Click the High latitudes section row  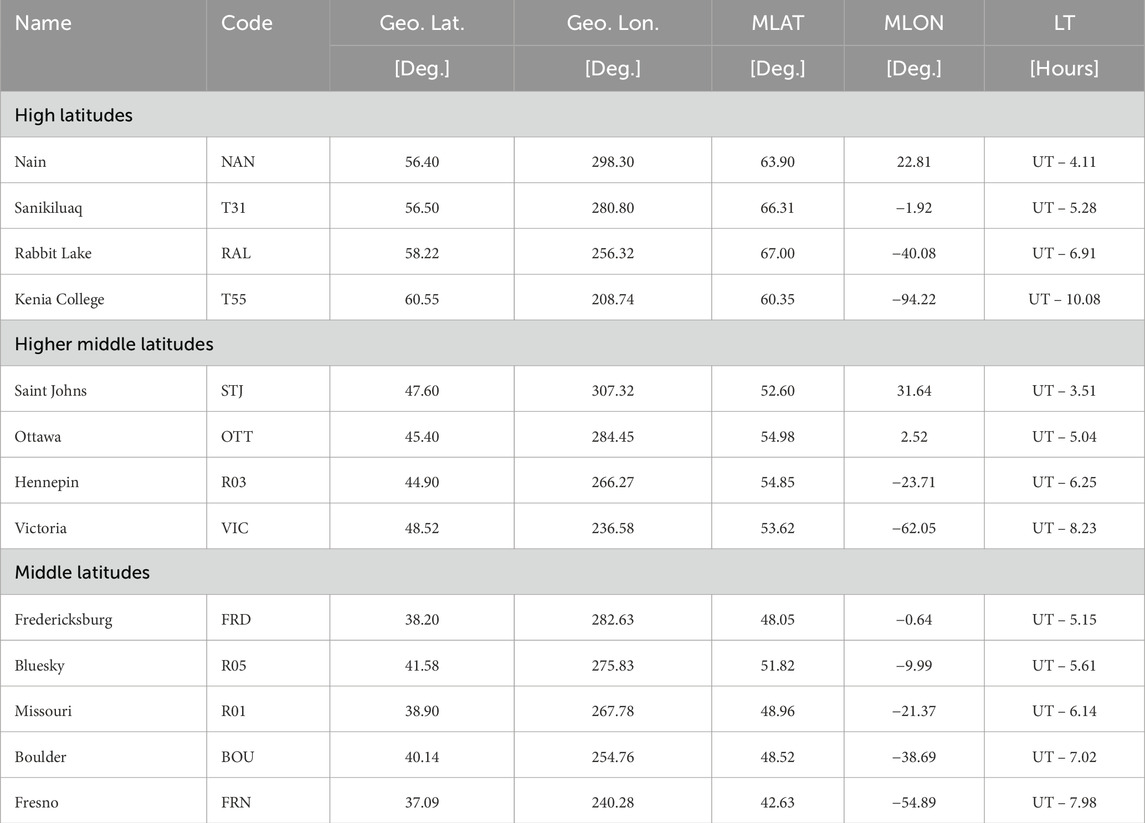pyautogui.click(x=572, y=115)
